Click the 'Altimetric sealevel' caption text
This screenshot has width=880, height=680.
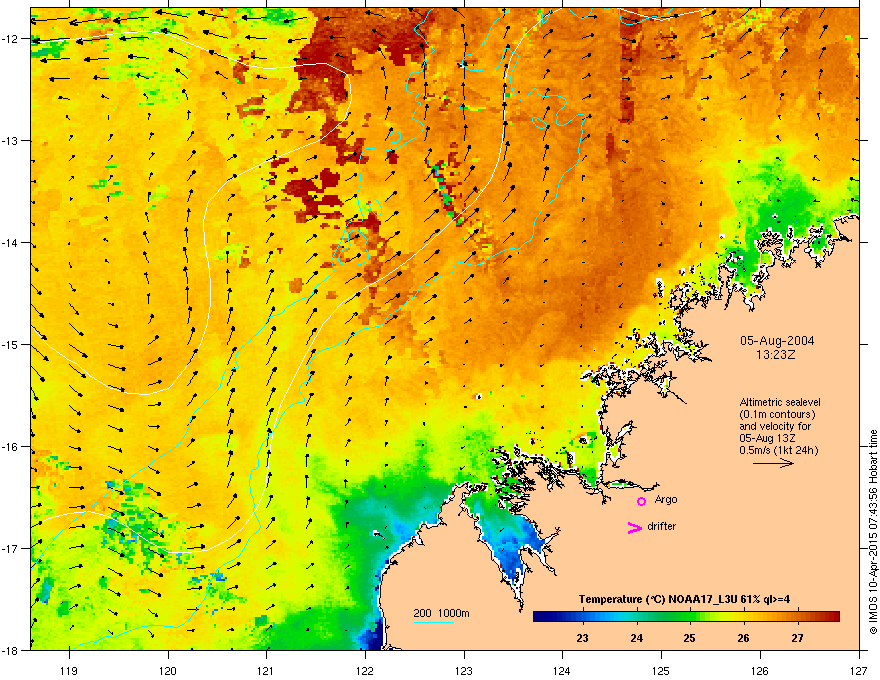coord(780,402)
